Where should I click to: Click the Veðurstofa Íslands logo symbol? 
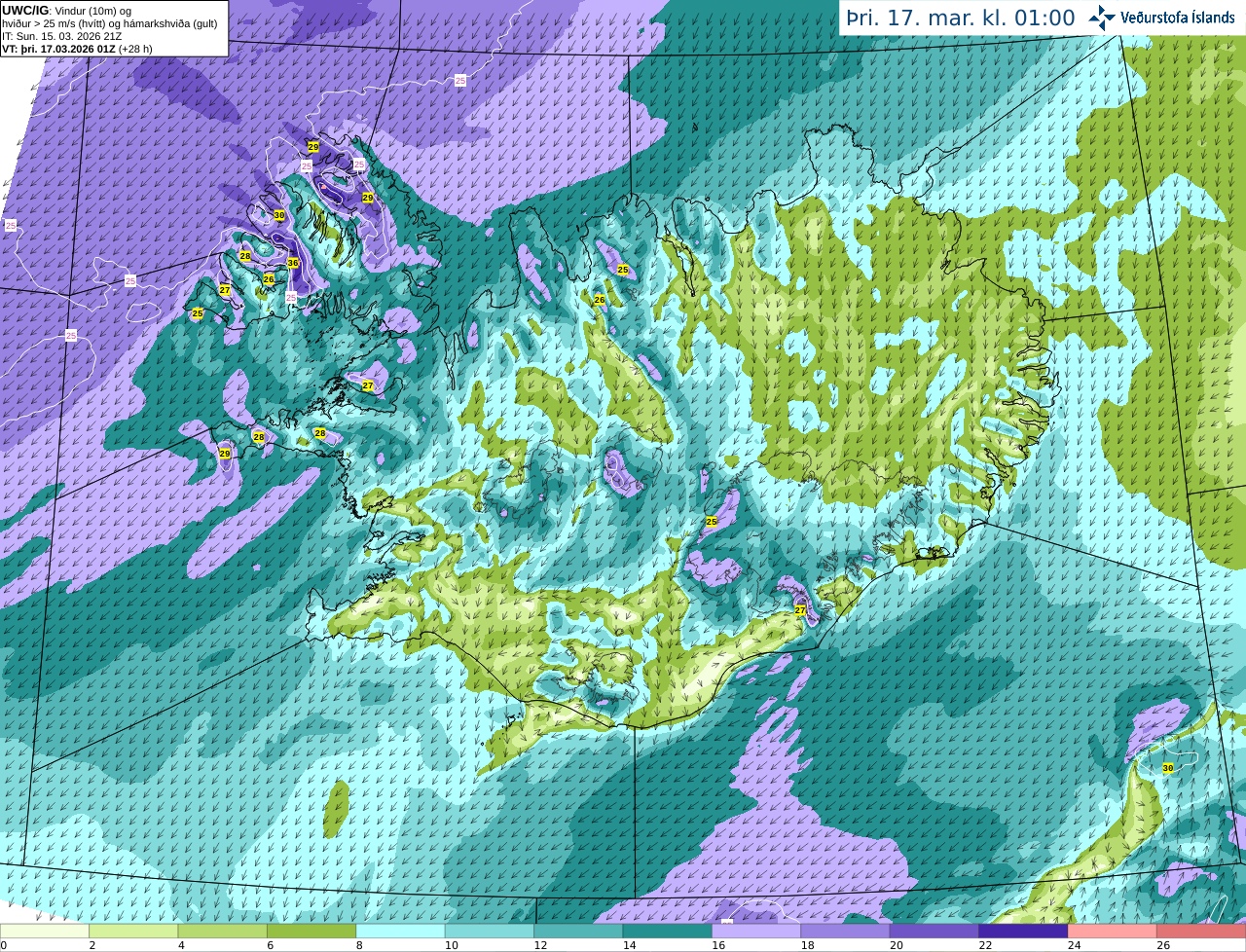click(x=1102, y=18)
